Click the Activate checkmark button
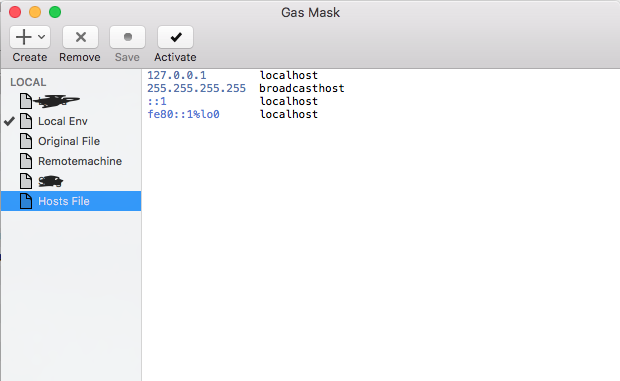620x381 pixels. [x=176, y=37]
